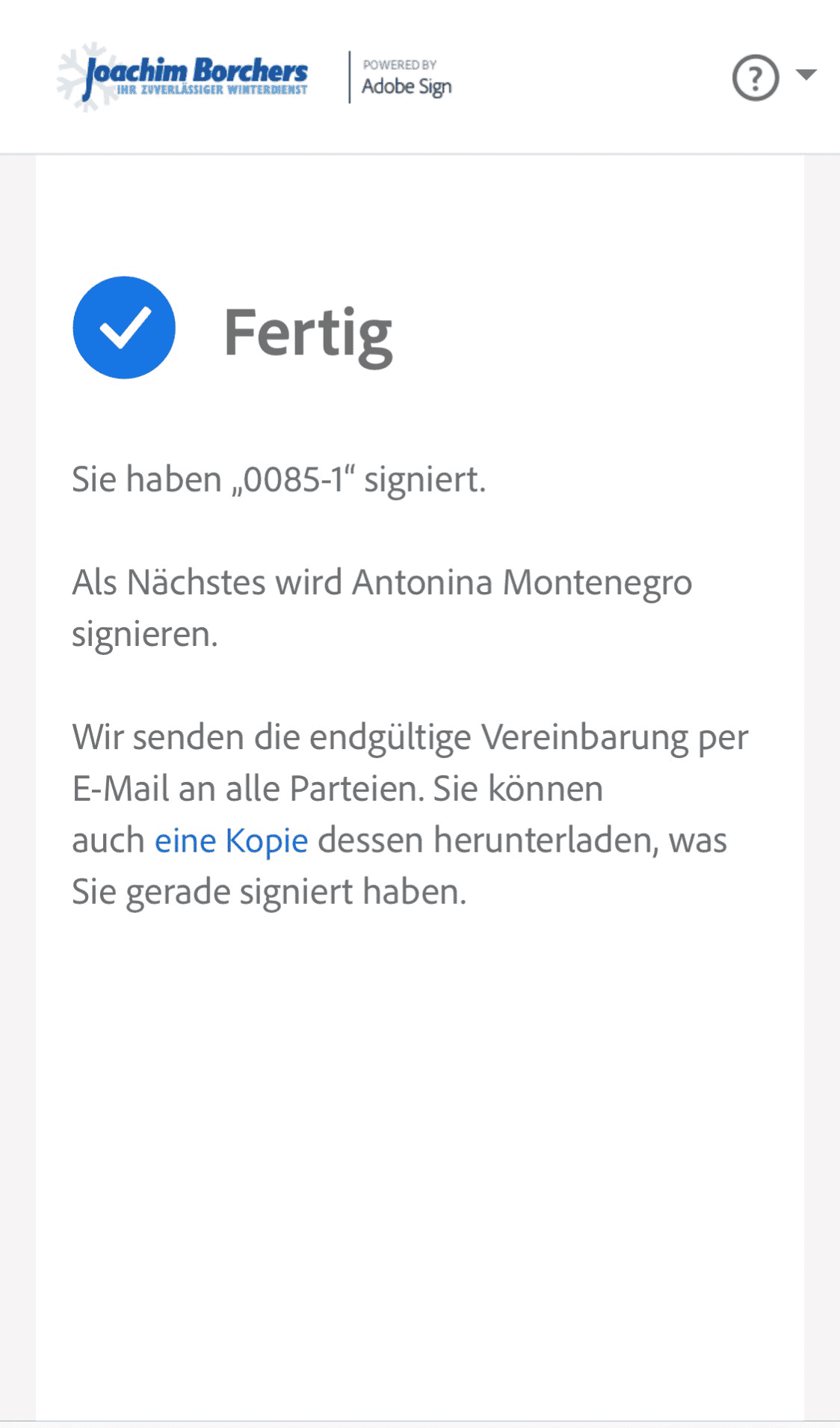The image size is (840, 1428).
Task: Click the word "signieren." below the name
Action: pyautogui.click(x=145, y=634)
